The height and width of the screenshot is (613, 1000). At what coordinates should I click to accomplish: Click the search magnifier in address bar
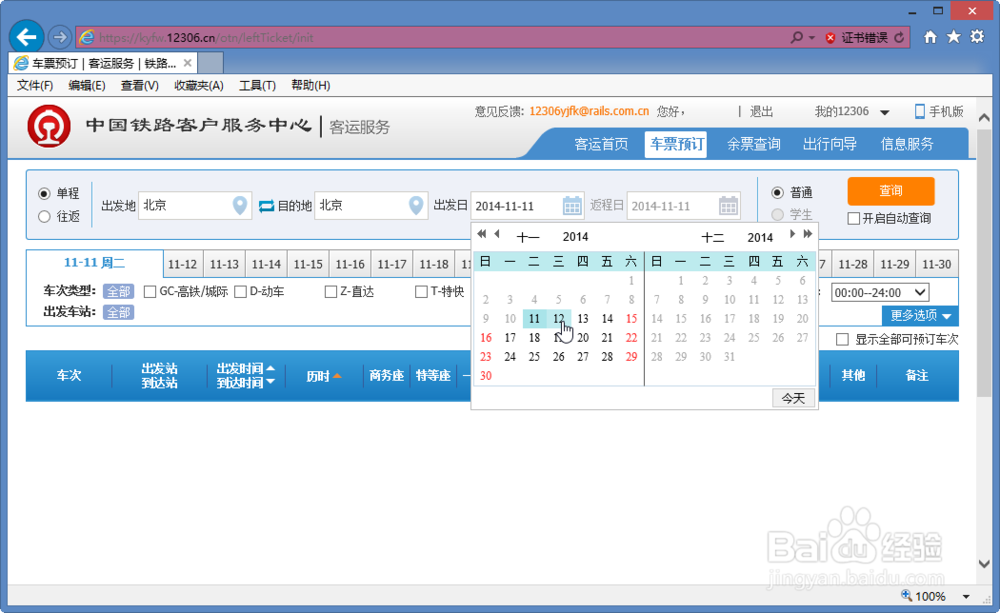pyautogui.click(x=797, y=38)
